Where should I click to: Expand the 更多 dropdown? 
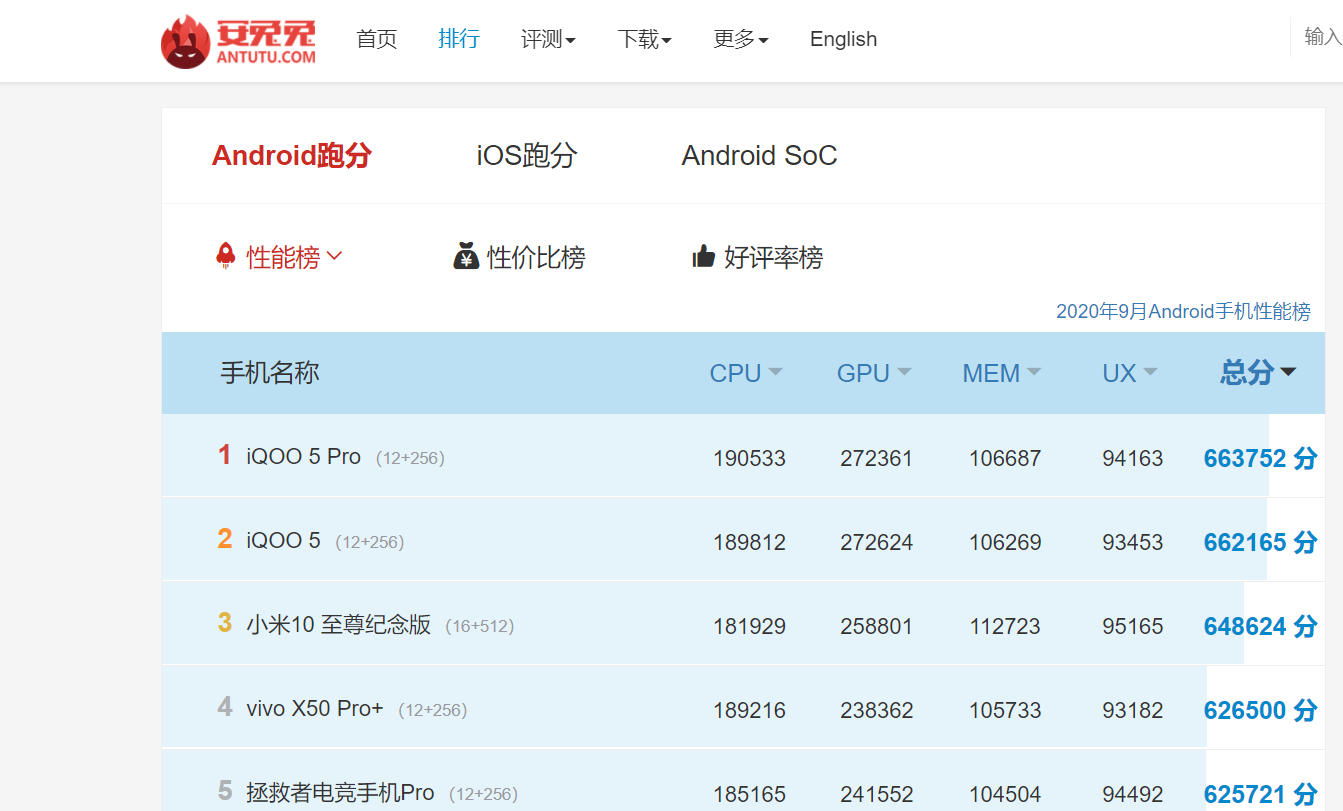point(741,39)
